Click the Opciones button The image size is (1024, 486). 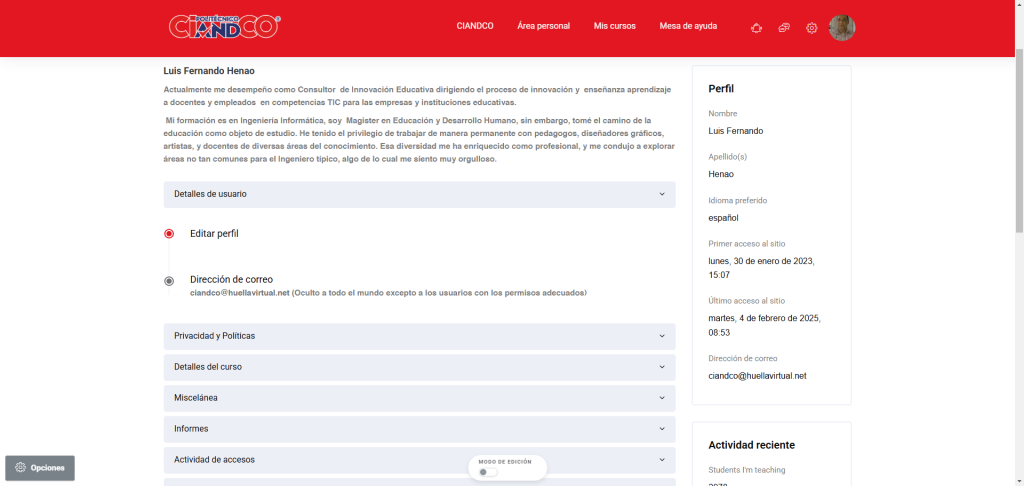(40, 468)
